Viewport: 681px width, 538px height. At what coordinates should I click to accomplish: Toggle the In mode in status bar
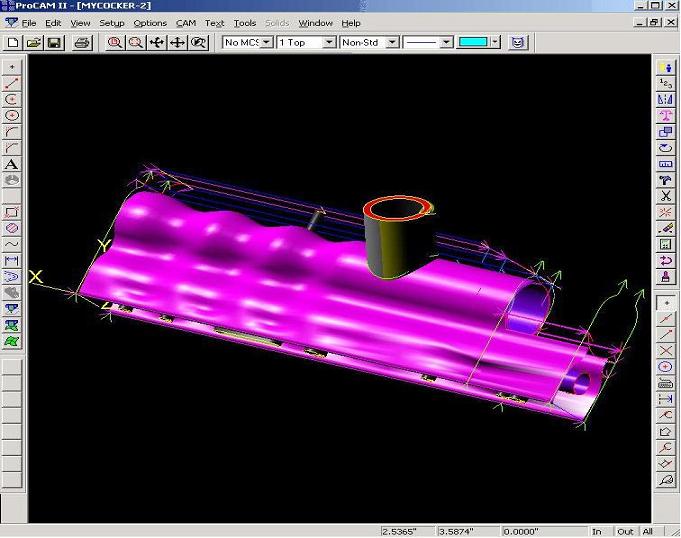tap(597, 531)
